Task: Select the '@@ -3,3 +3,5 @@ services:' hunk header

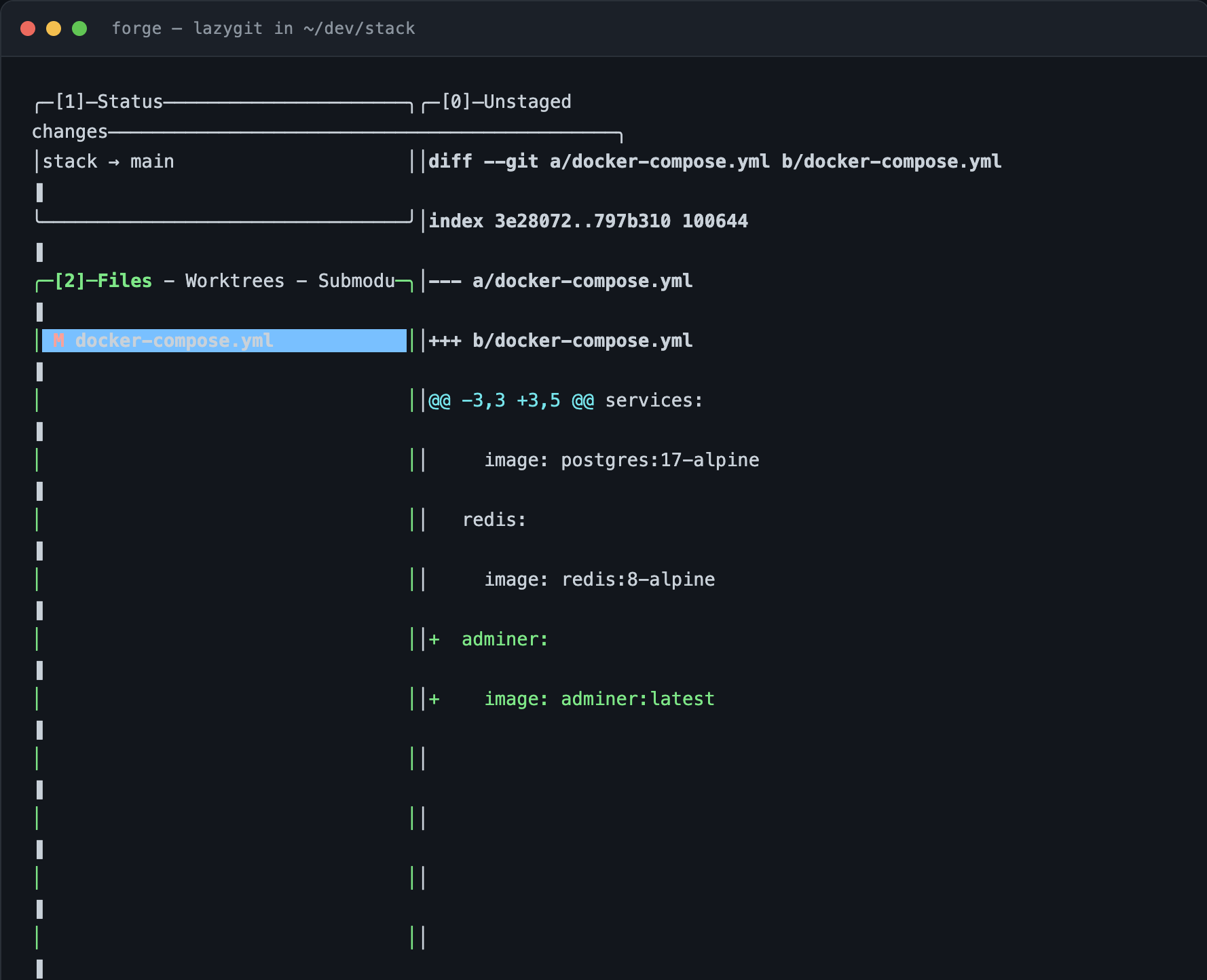Action: (565, 400)
